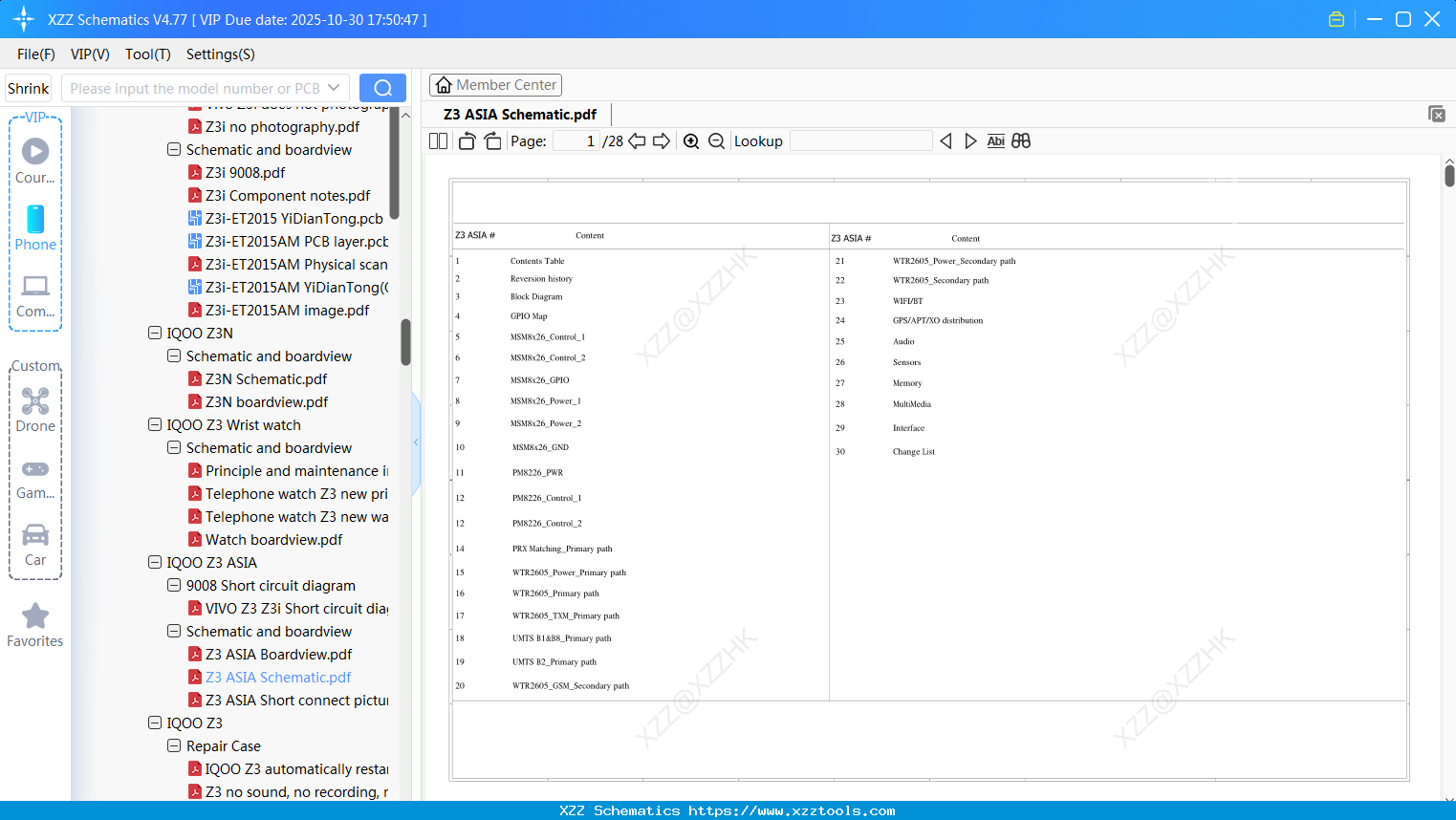Toggle match-case Abi option
The width and height of the screenshot is (1456, 820).
(x=995, y=141)
